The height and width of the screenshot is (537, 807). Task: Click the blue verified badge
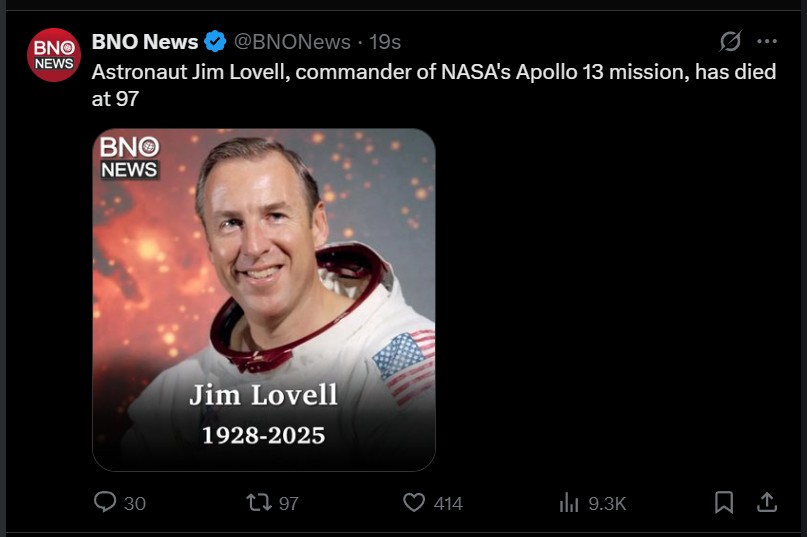coord(215,42)
